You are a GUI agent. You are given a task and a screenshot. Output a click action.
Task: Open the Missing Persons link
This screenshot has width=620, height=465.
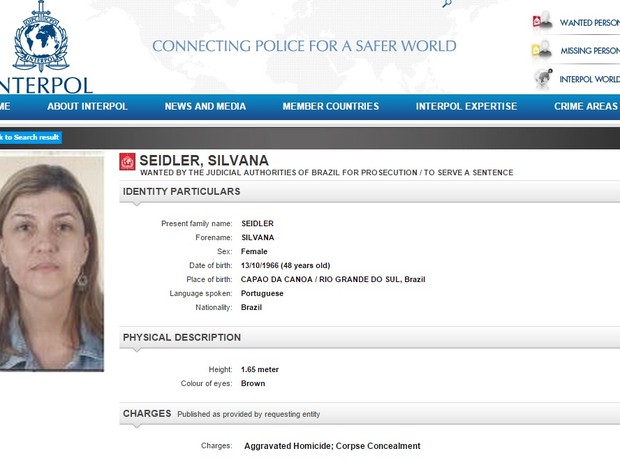click(x=590, y=51)
